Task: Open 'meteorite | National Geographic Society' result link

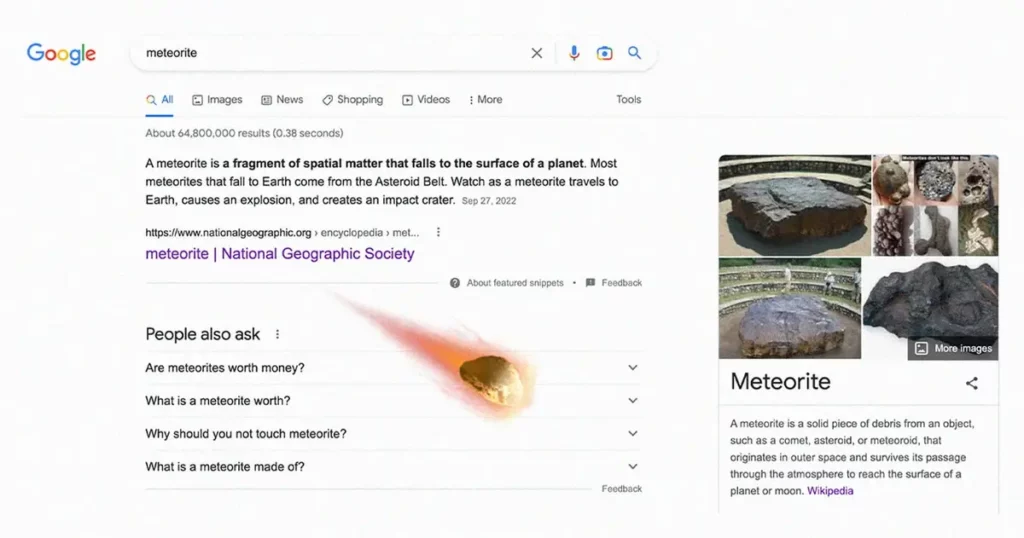Action: point(280,253)
